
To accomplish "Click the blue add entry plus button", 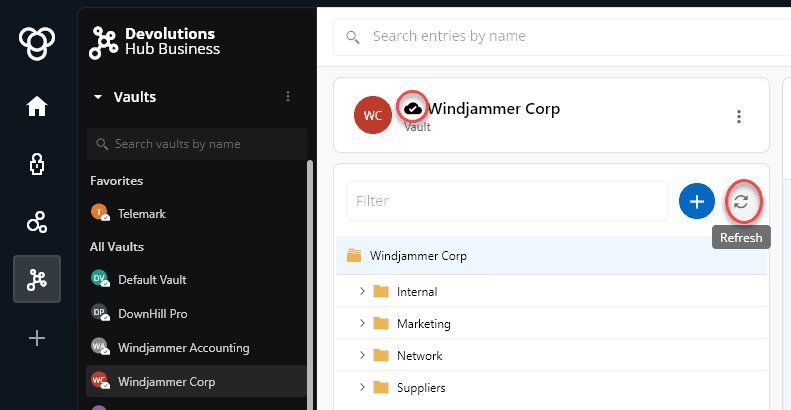I will click(696, 201).
